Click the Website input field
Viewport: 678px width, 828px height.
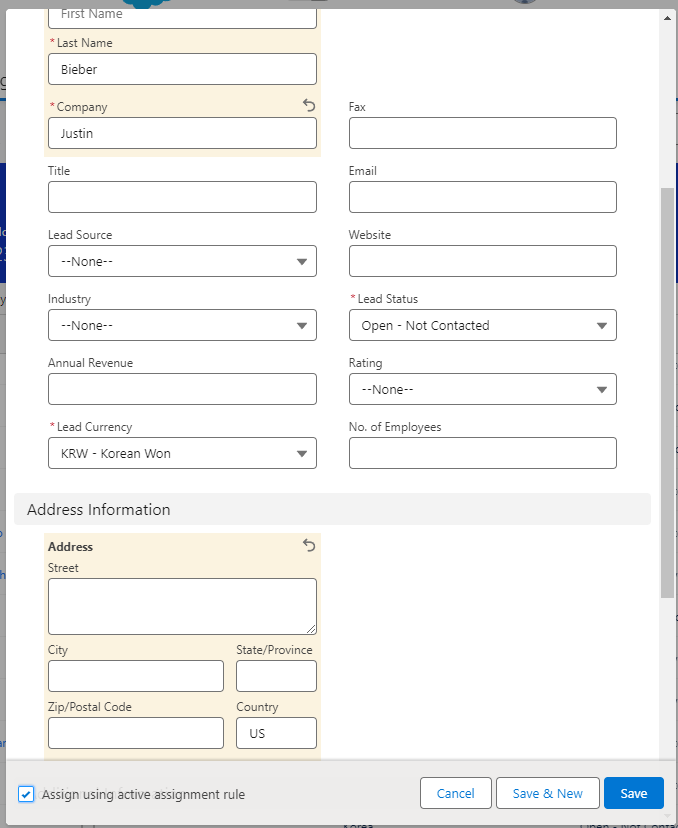coord(482,261)
